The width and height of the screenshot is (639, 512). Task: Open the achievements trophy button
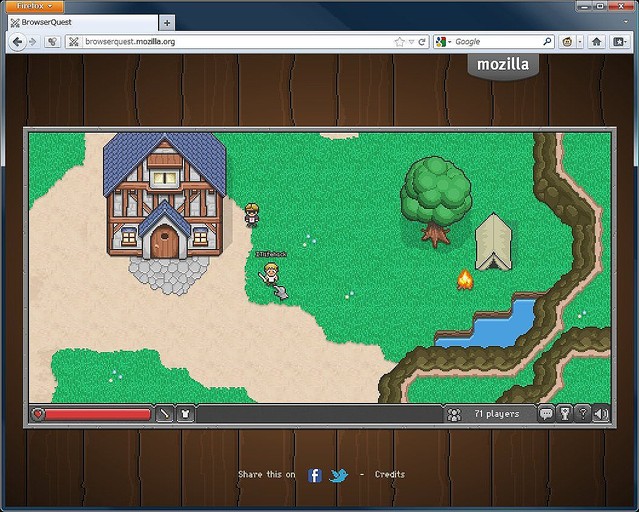[565, 414]
